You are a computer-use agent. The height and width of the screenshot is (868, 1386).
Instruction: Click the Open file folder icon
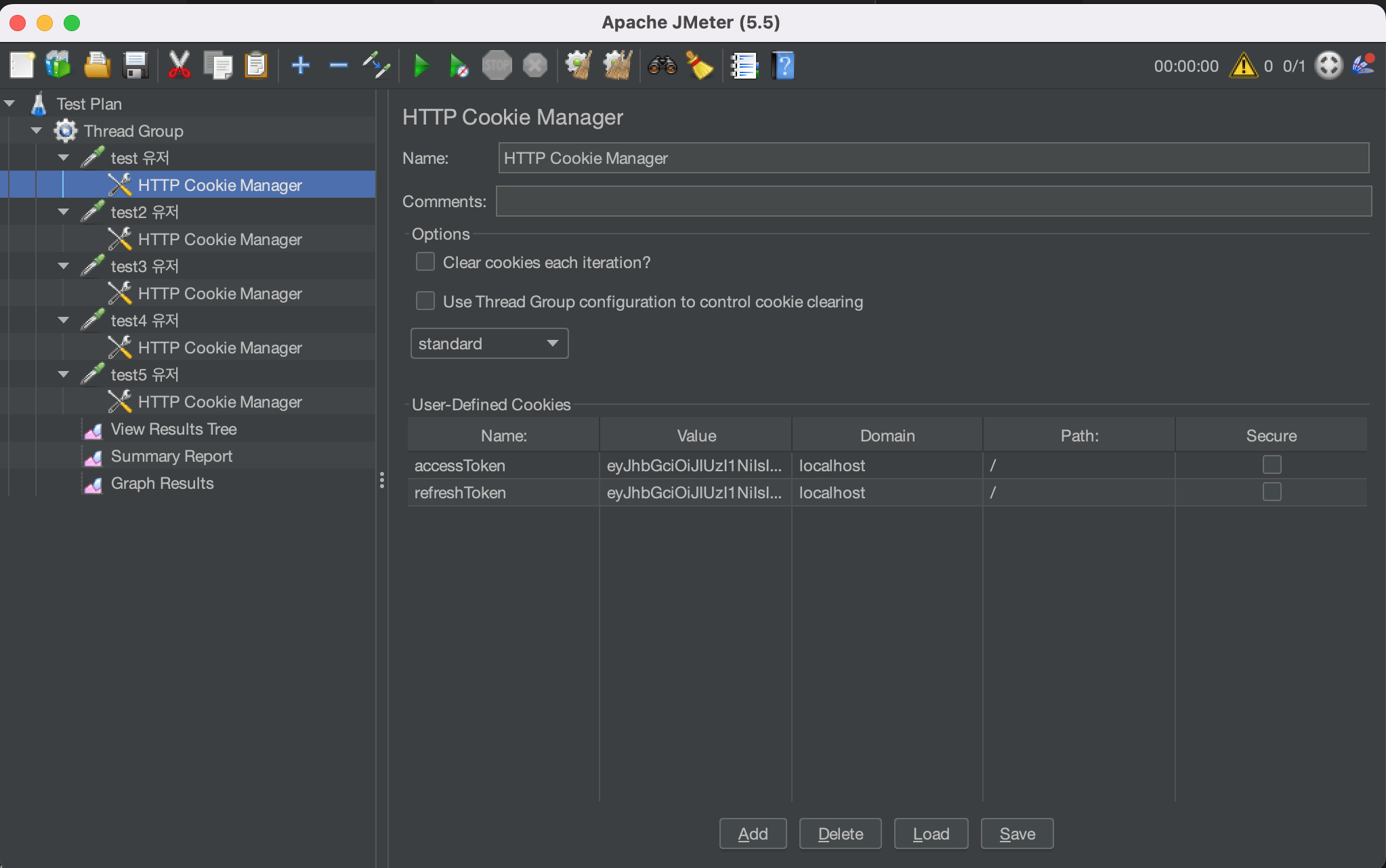(97, 66)
